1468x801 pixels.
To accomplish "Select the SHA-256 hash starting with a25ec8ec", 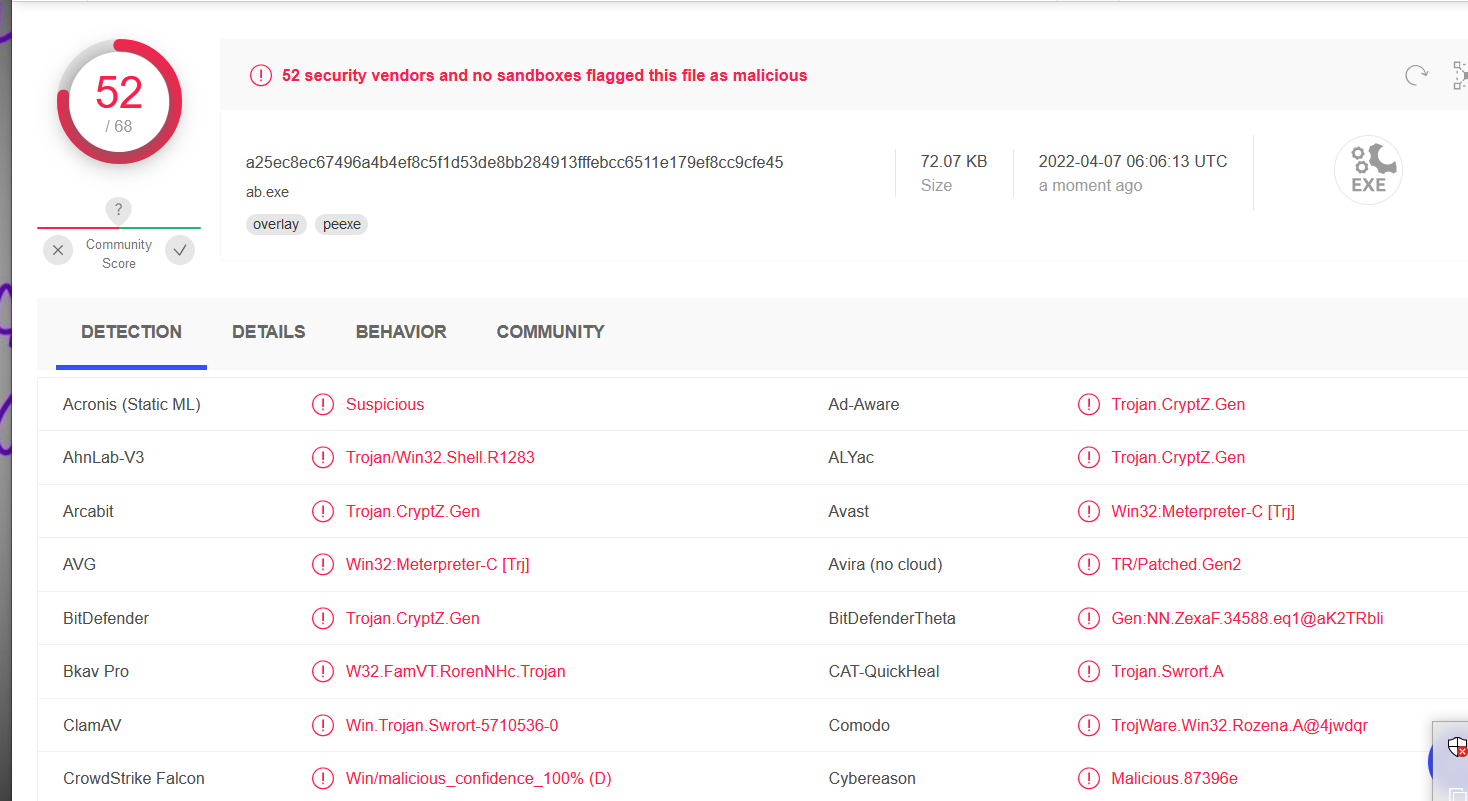I will coord(515,162).
